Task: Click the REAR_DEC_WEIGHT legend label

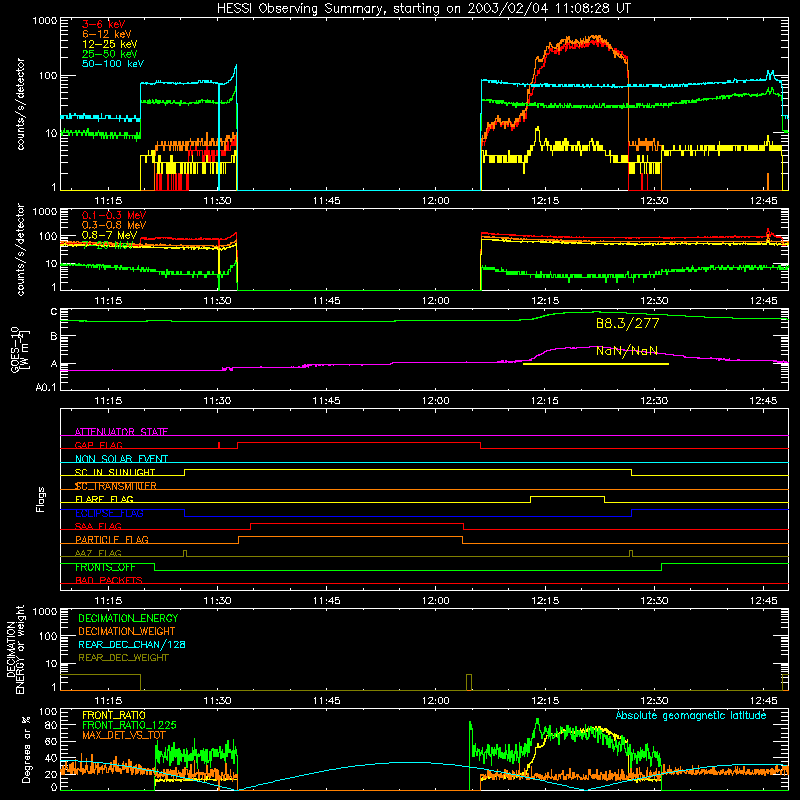Action: (123, 658)
